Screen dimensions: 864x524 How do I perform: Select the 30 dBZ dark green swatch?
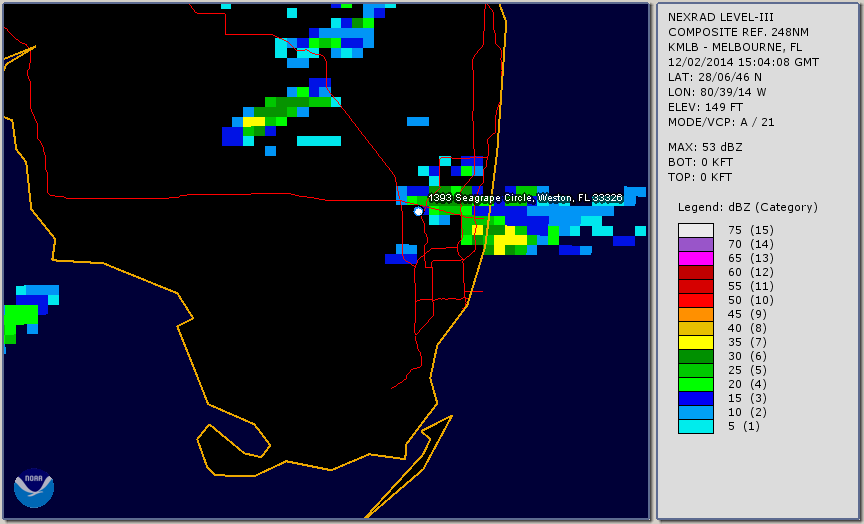point(696,356)
